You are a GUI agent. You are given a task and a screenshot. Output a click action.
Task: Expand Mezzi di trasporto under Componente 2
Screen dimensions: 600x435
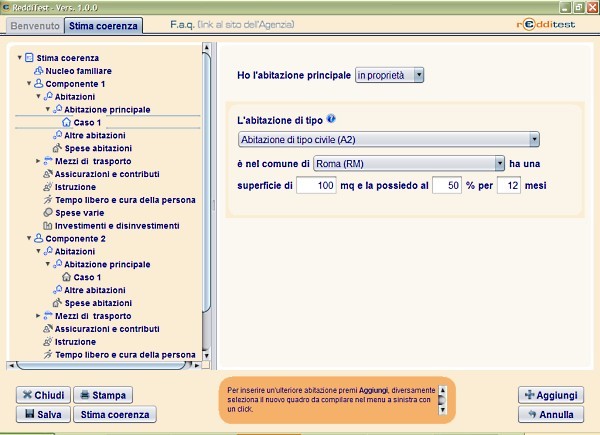pos(38,316)
